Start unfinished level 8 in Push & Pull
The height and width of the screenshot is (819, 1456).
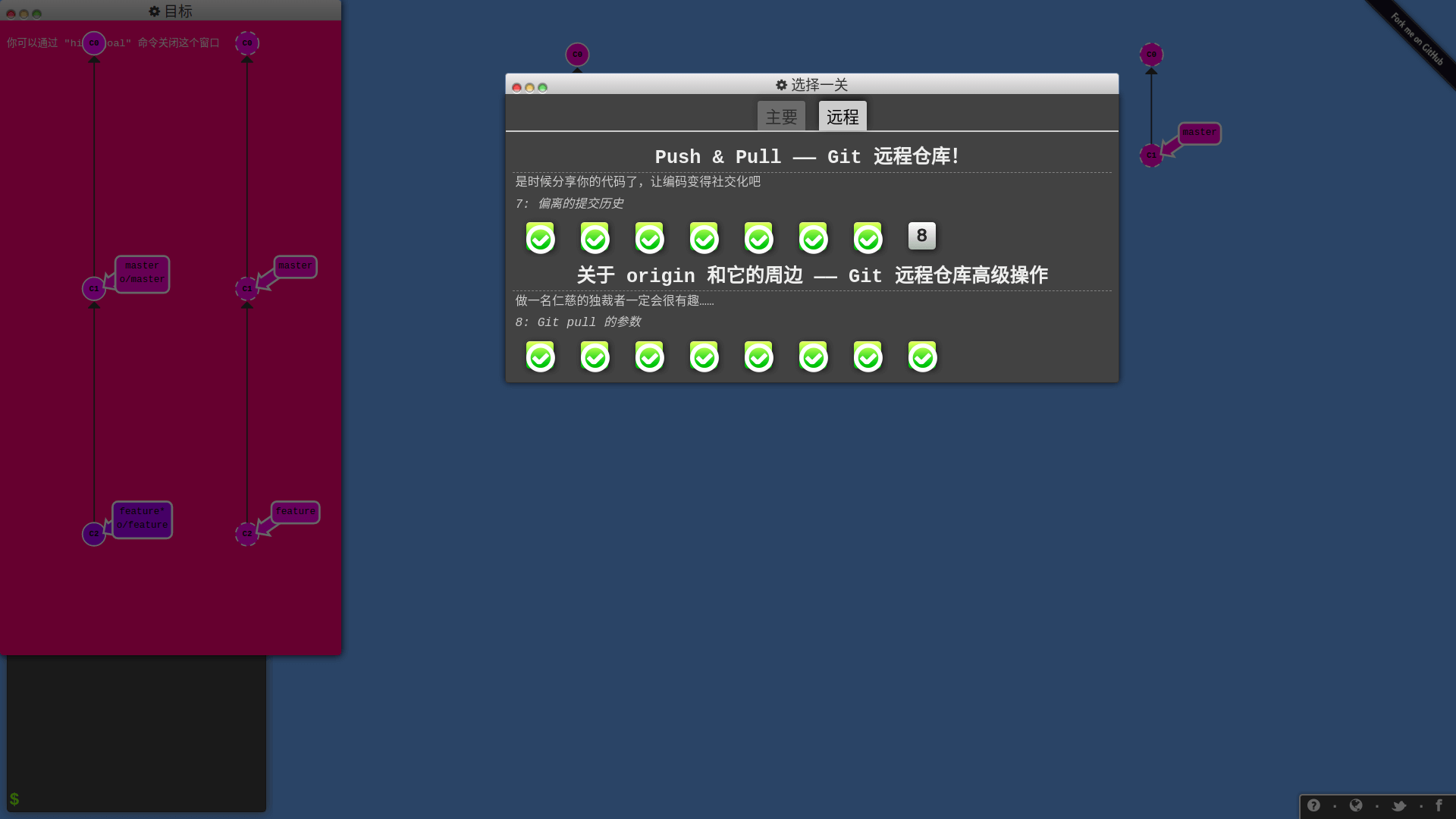pyautogui.click(x=922, y=236)
